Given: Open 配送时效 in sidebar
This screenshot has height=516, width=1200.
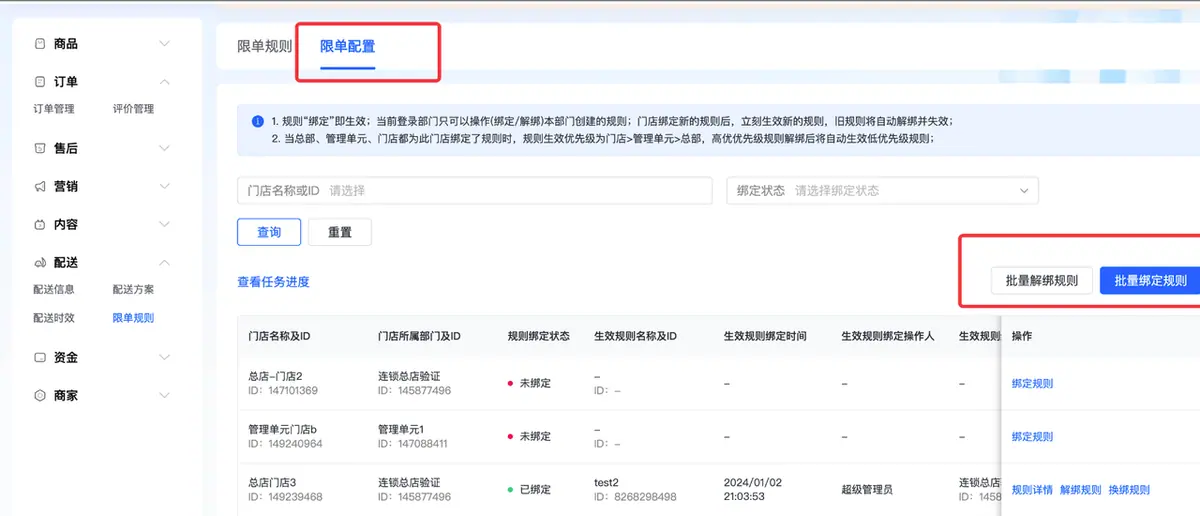Looking at the screenshot, I should coord(53,319).
